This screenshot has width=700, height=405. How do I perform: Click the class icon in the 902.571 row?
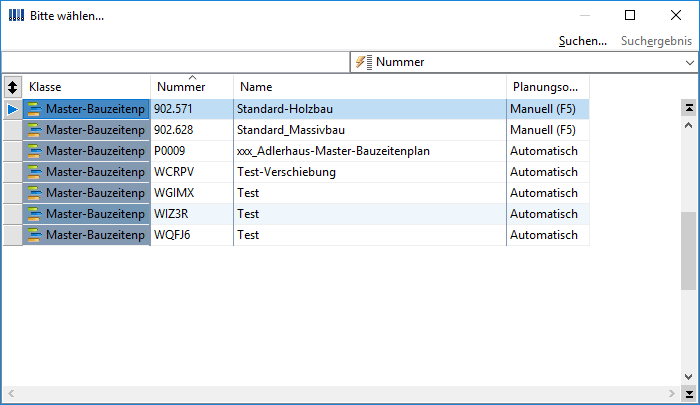34,109
